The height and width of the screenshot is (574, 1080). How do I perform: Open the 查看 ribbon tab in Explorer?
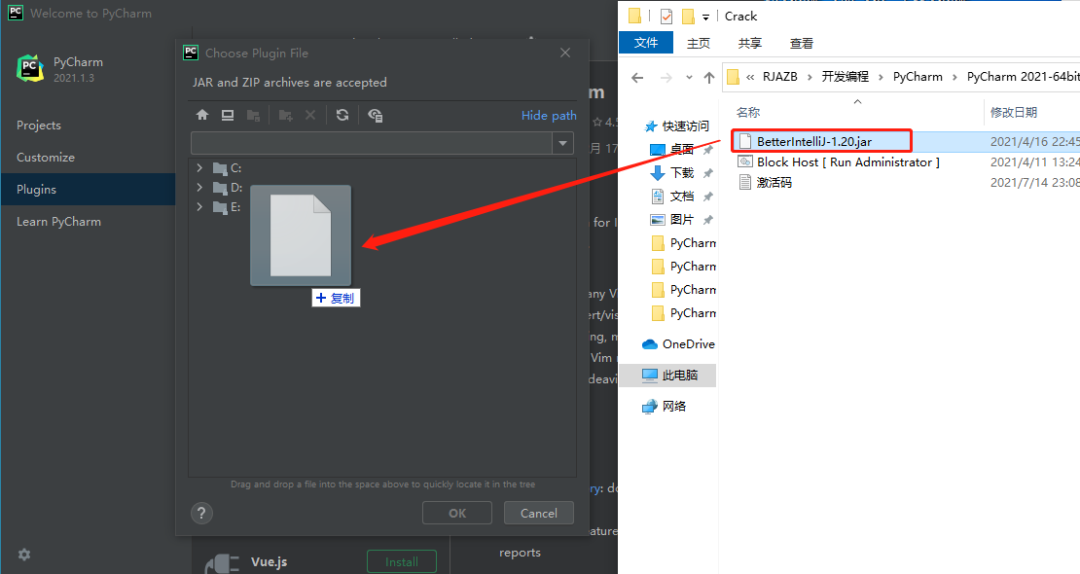(801, 43)
